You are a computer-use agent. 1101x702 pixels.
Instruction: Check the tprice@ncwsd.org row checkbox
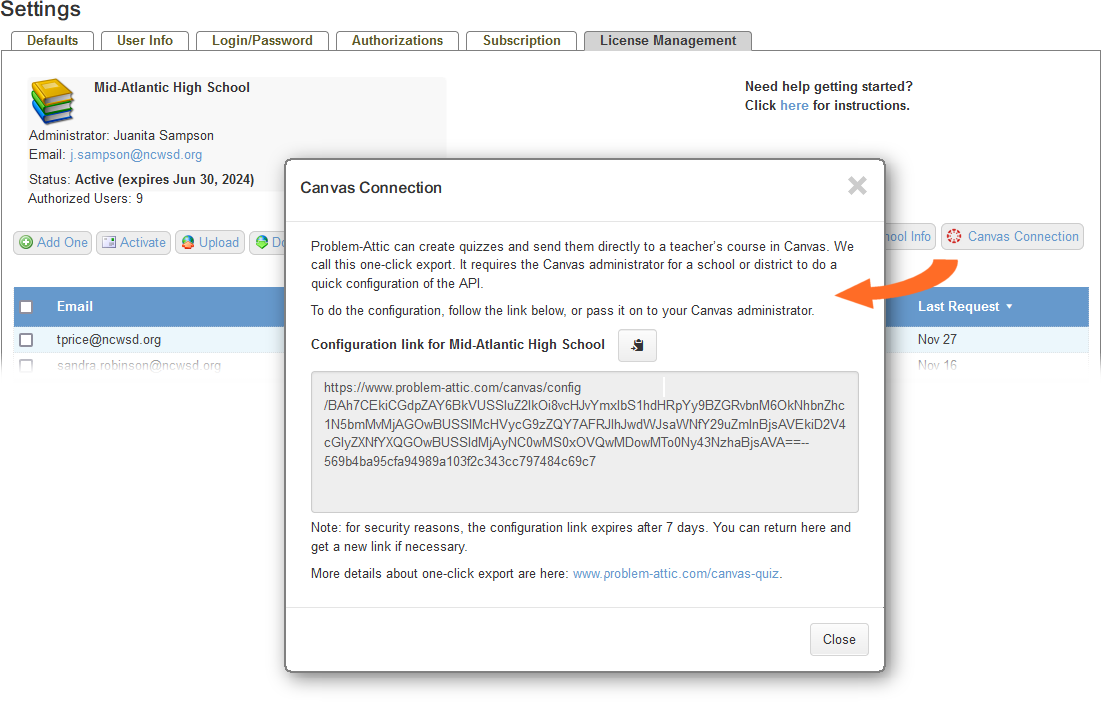coord(27,340)
